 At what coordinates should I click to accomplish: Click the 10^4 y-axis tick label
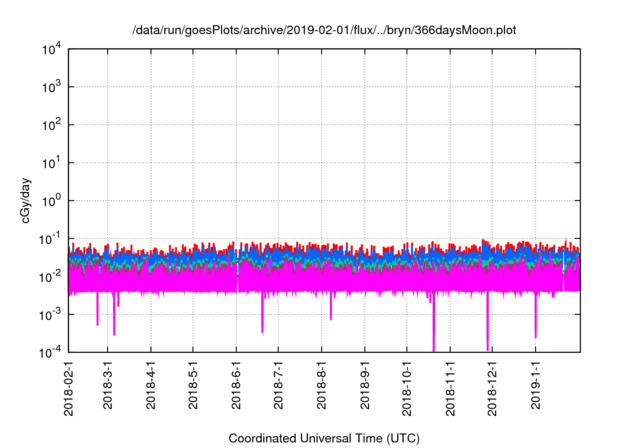50,49
